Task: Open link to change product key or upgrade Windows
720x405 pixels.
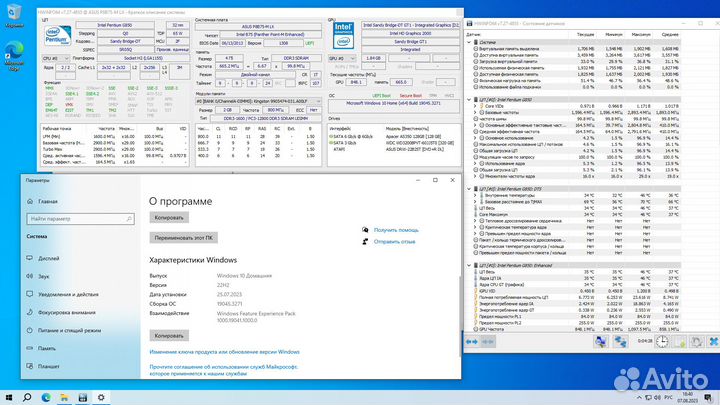Action: (225, 352)
